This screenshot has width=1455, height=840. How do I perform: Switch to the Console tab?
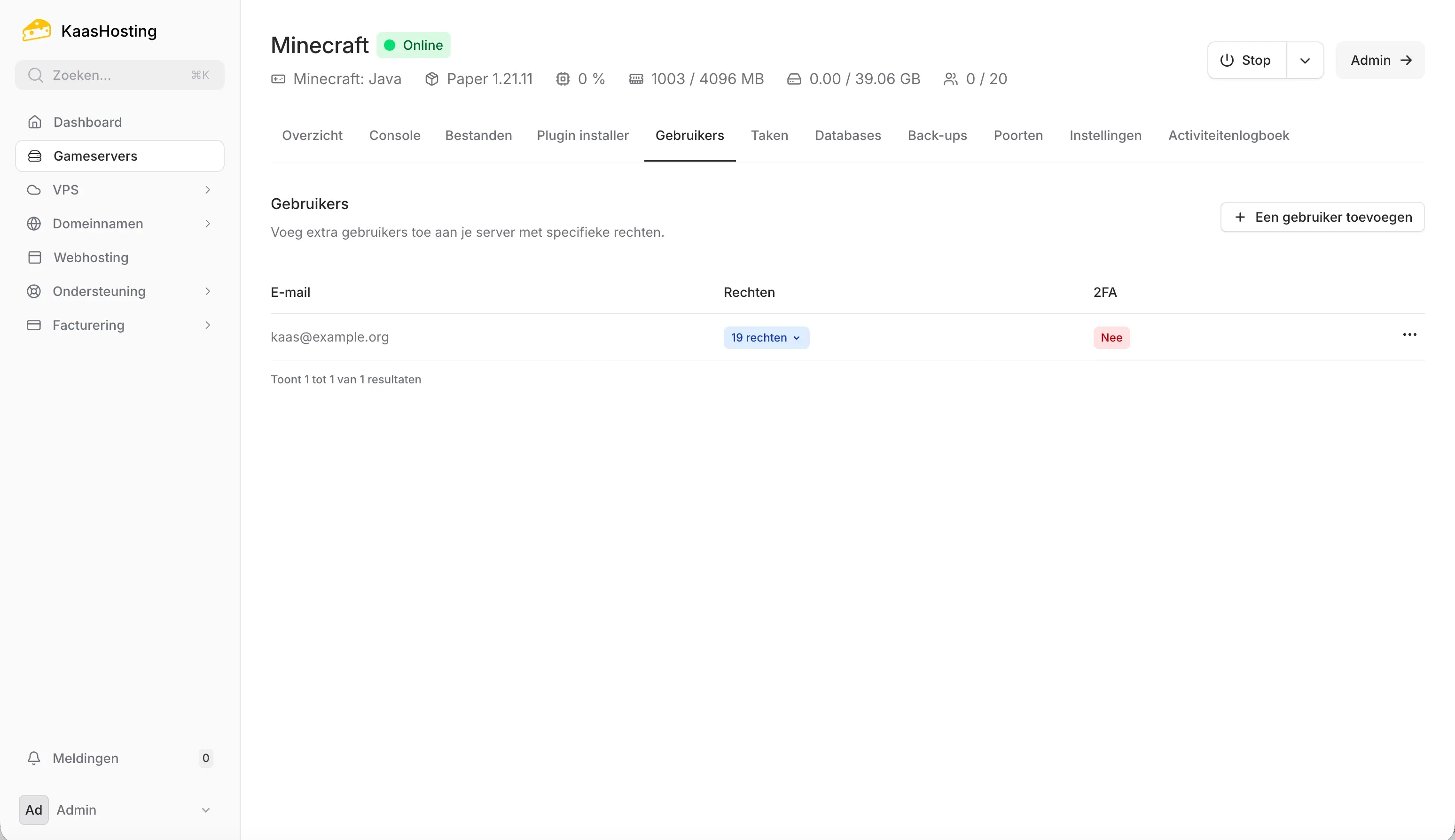point(395,135)
